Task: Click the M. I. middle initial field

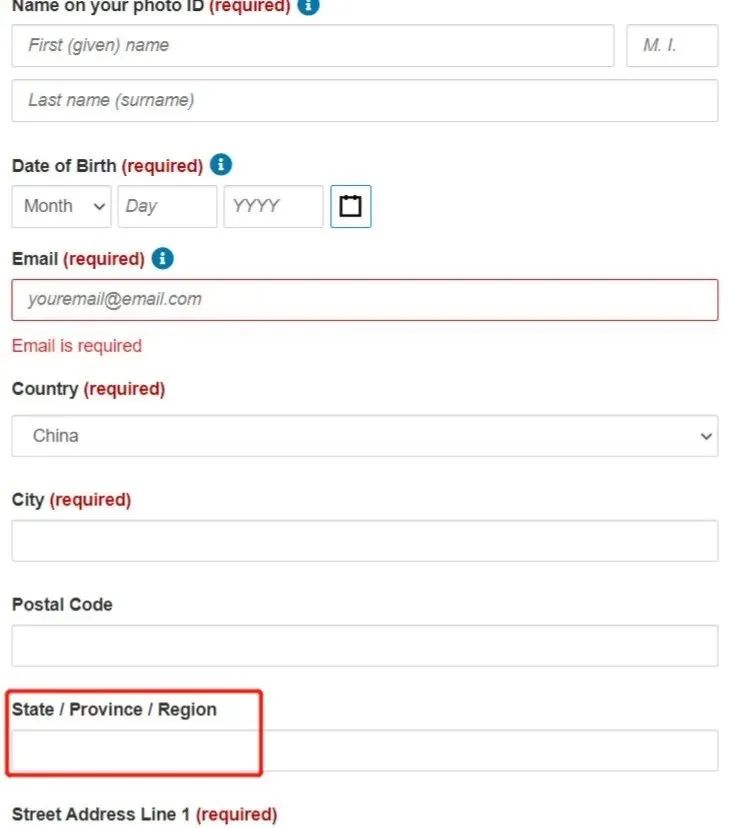Action: [672, 45]
